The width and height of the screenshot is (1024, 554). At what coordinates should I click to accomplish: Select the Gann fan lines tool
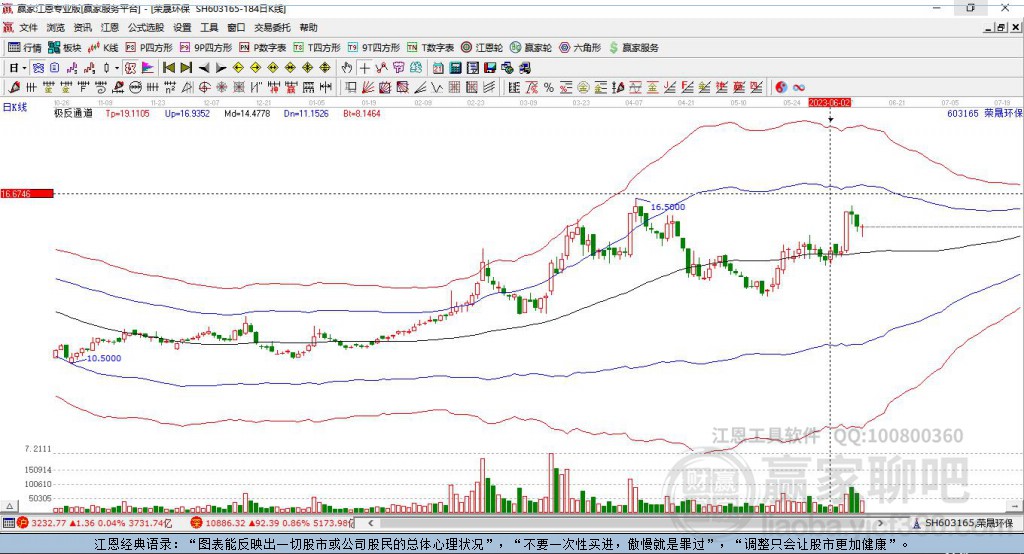click(x=368, y=88)
